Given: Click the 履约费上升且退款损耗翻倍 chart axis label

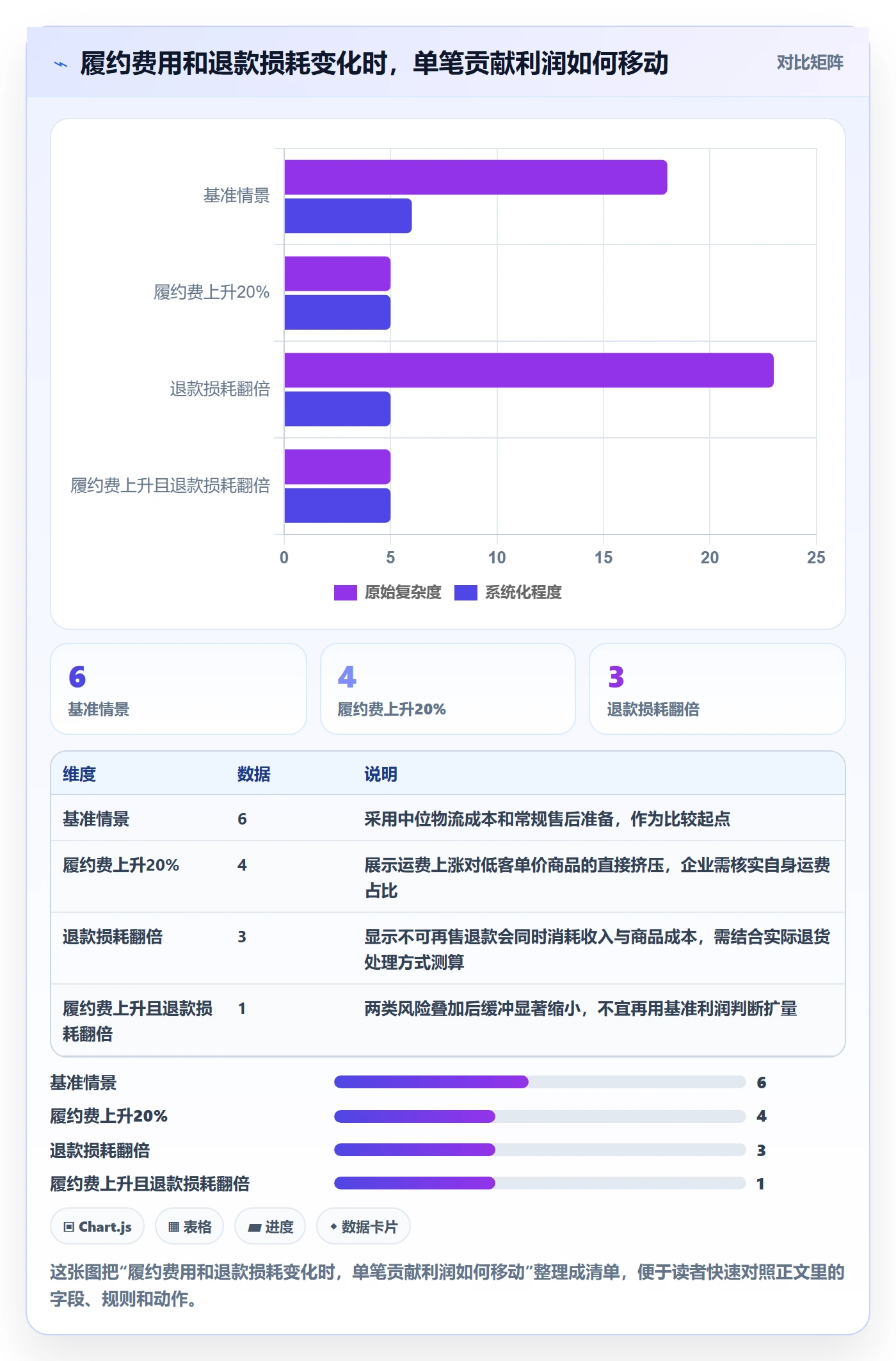Looking at the screenshot, I should (170, 486).
